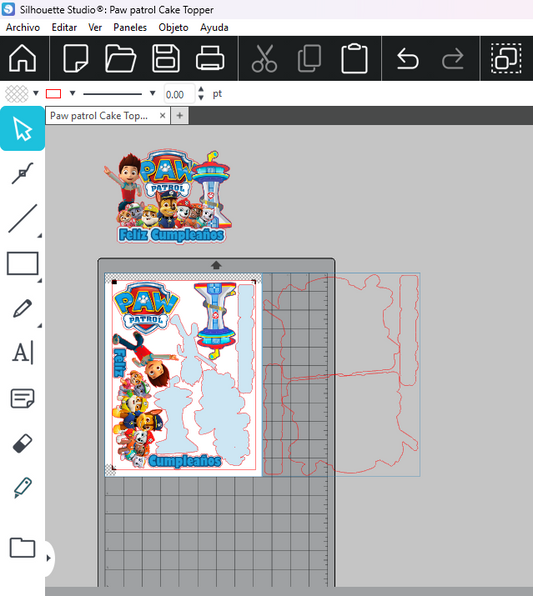Viewport: 533px width, 596px height.
Task: Open the line color dropdown arrow
Action: point(72,93)
